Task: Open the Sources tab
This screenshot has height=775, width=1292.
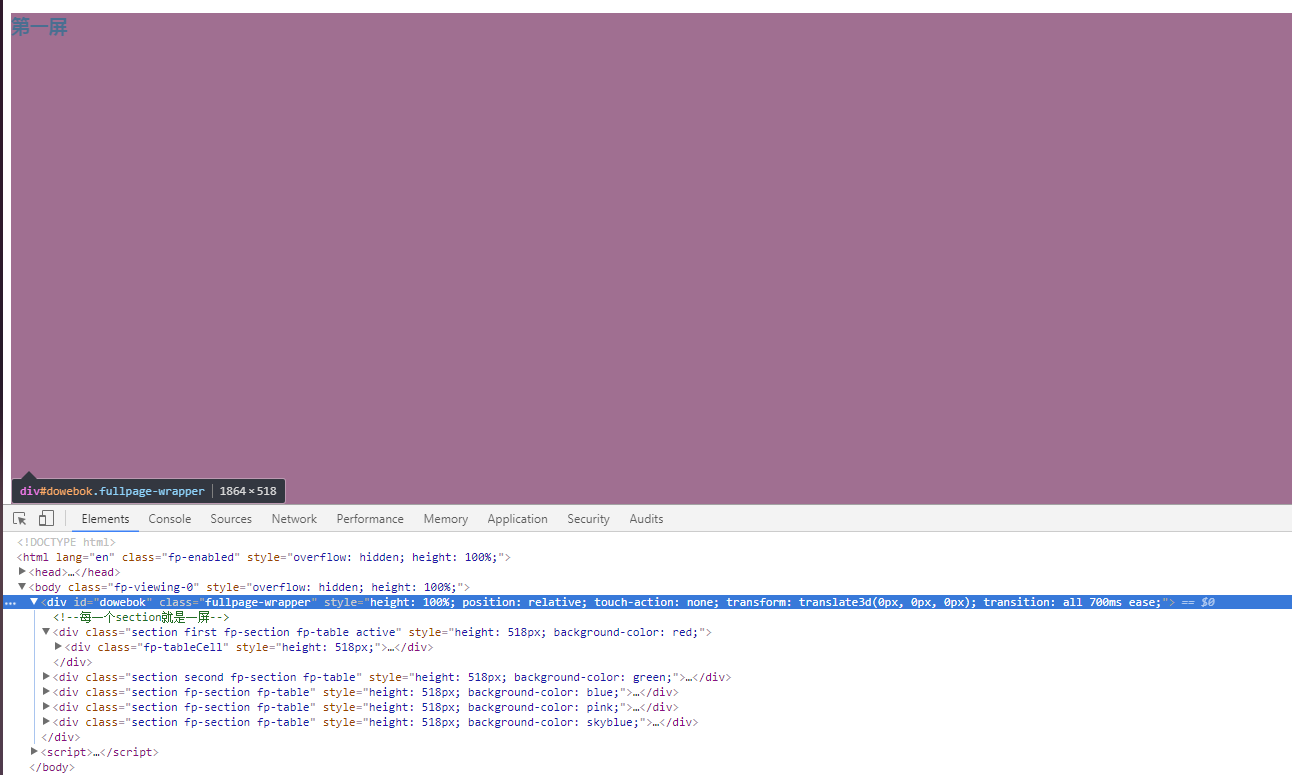Action: point(231,519)
